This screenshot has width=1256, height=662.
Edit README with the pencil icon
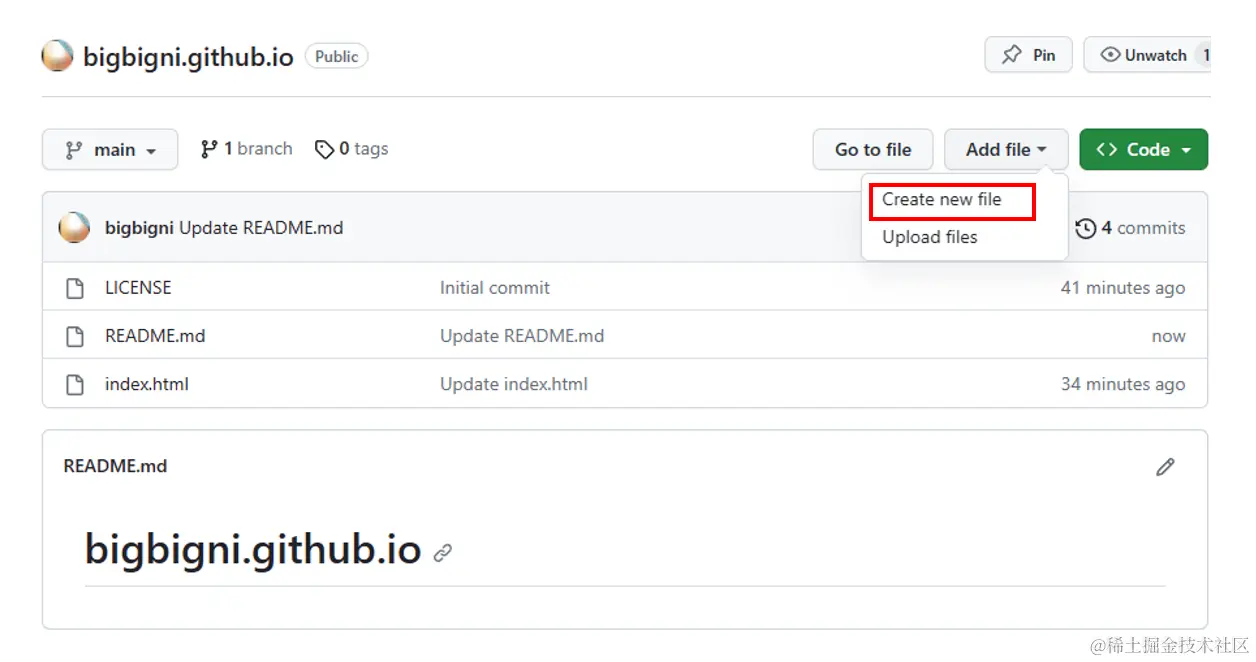tap(1165, 467)
